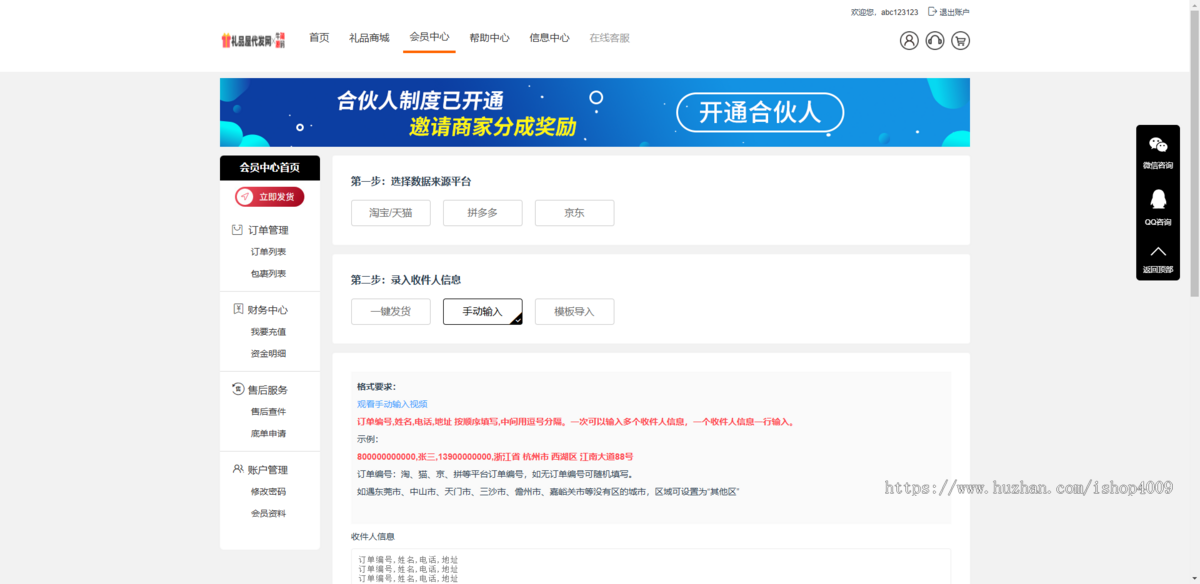The width and height of the screenshot is (1200, 584).
Task: Choose 模板导入 entry method
Action: (x=575, y=312)
